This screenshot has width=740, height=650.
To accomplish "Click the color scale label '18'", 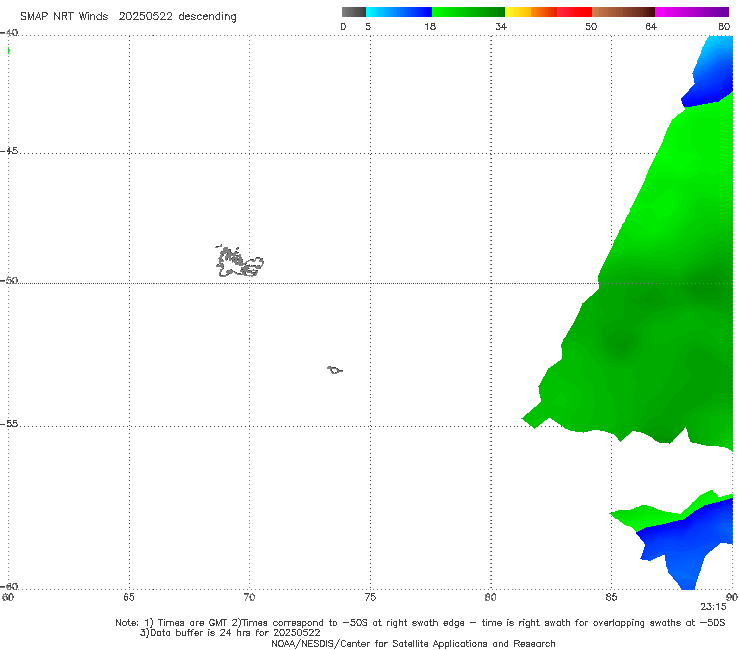I will (x=430, y=26).
